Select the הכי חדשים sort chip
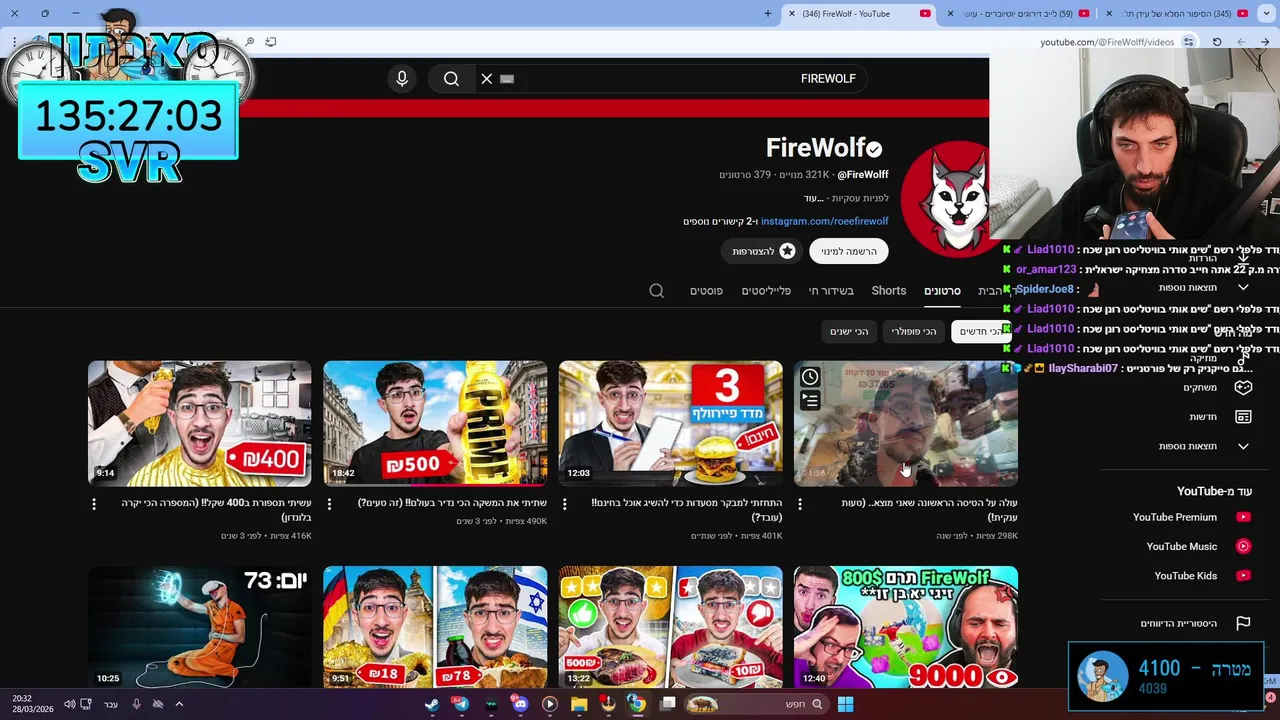The height and width of the screenshot is (720, 1280). pos(981,331)
